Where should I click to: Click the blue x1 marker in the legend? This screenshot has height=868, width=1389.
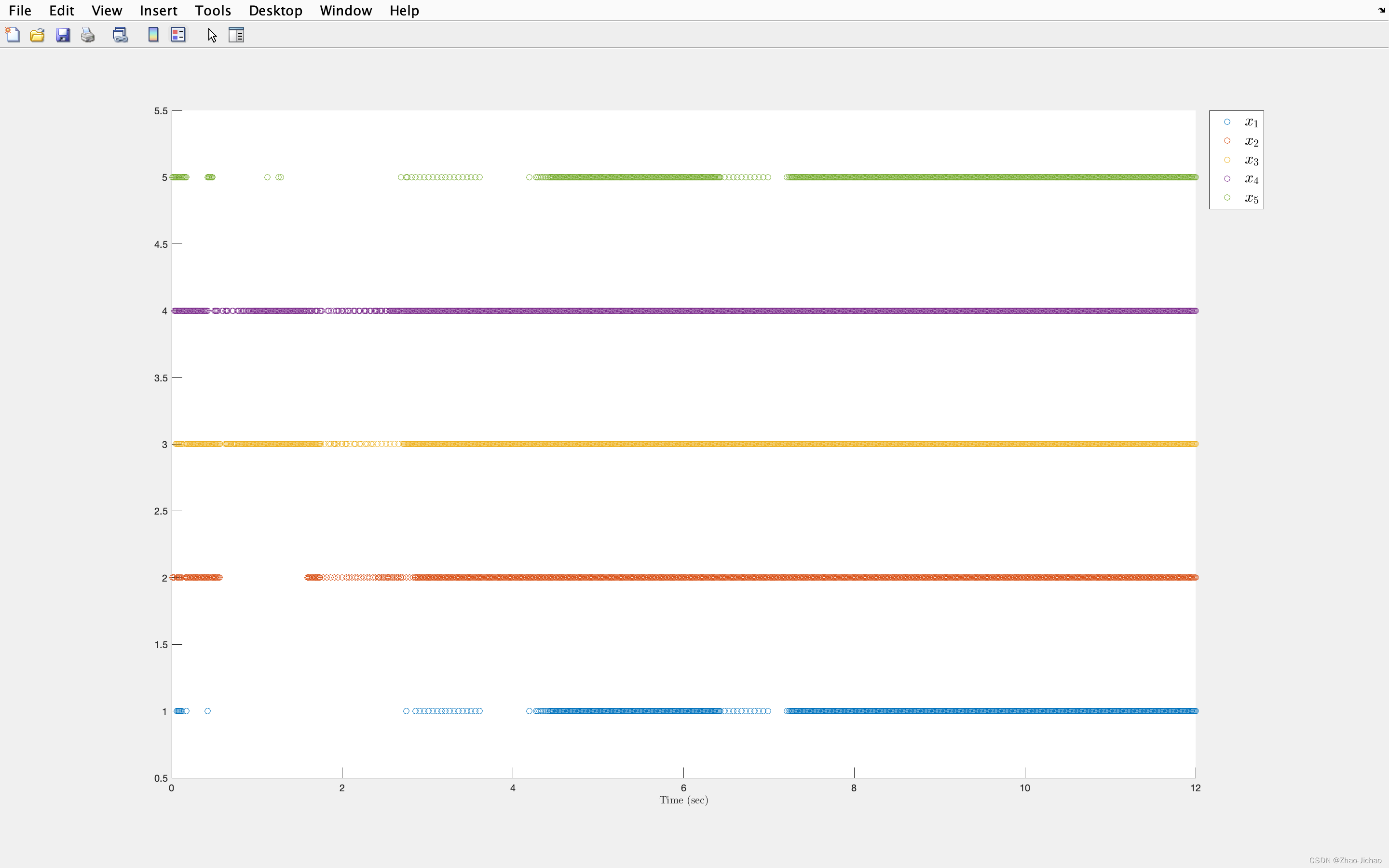pos(1227,122)
